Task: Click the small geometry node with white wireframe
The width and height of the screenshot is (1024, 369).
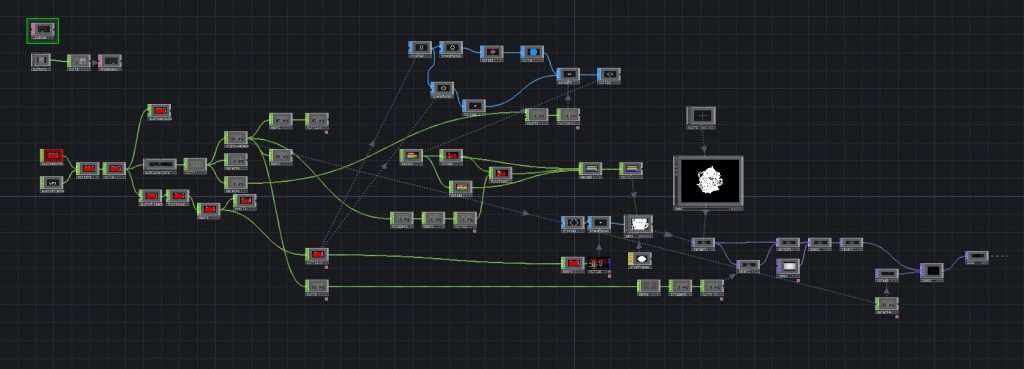Action: tap(638, 225)
